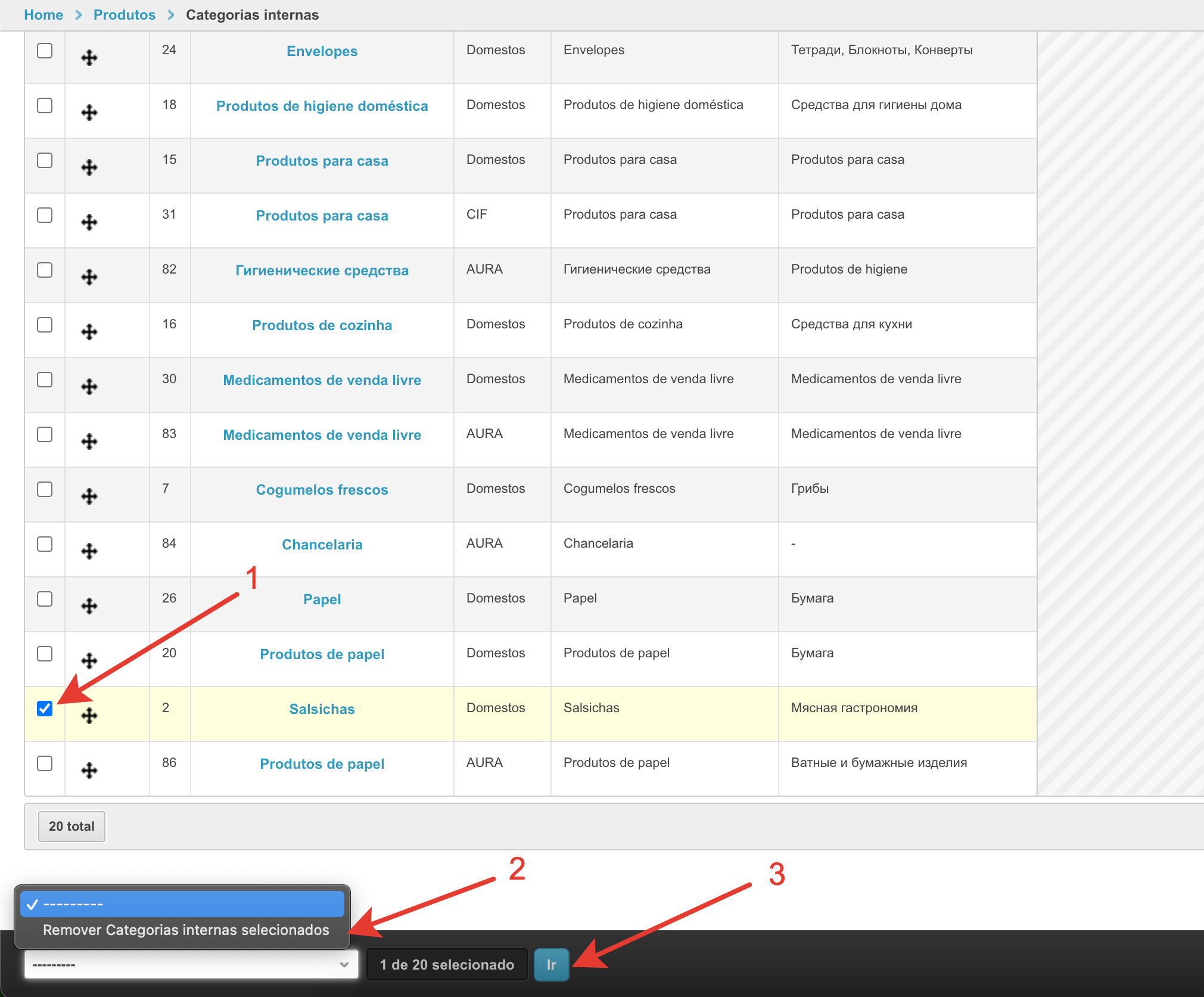Click drag handle for row ID 86
Screen dimensions: 1204x997
89,771
